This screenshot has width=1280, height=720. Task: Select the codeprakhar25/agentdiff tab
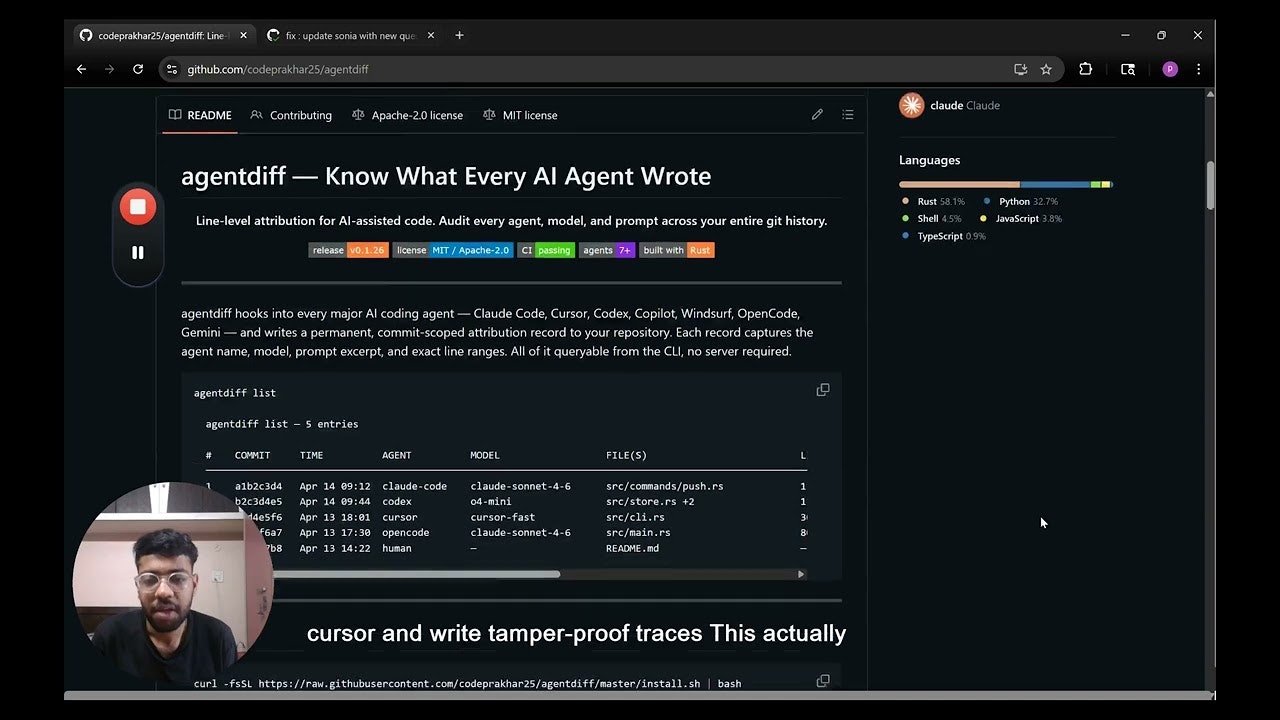(164, 35)
